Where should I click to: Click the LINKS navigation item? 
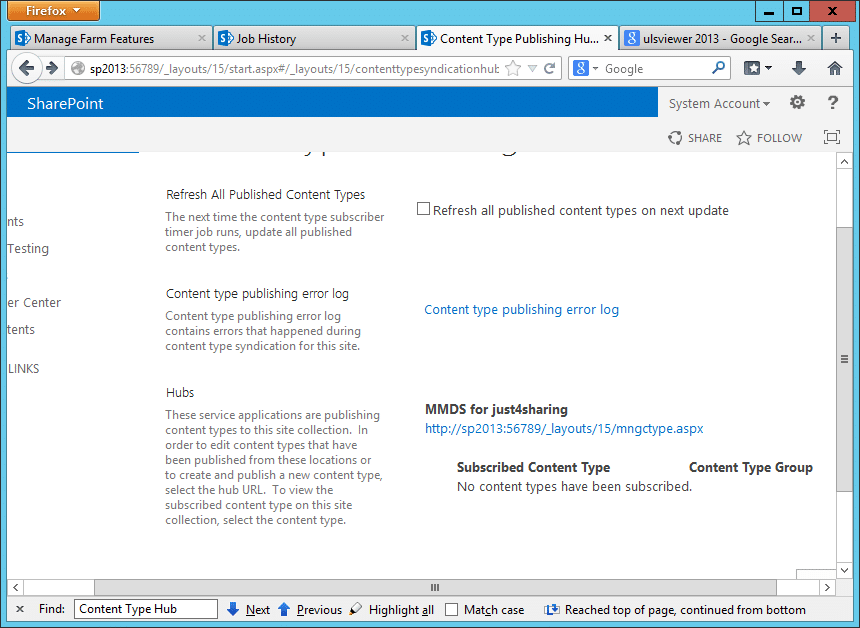[x=24, y=369]
